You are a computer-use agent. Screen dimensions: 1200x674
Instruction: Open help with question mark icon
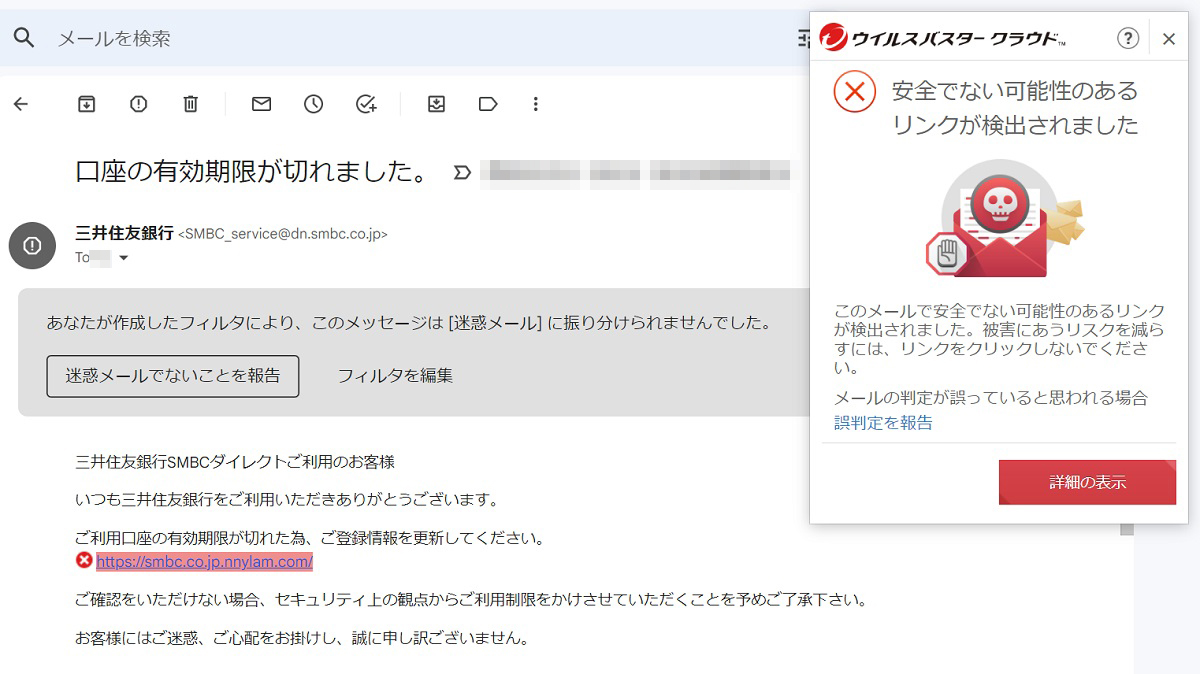pyautogui.click(x=1128, y=38)
